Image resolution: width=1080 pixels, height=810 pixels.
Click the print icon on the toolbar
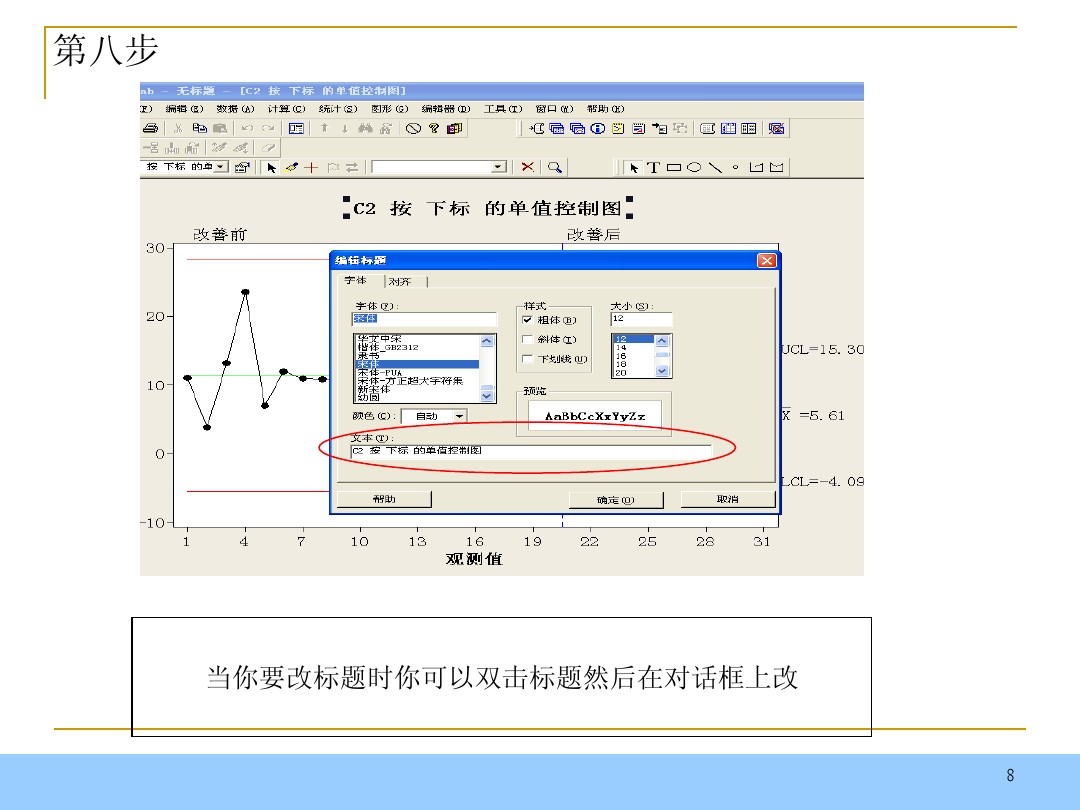[153, 128]
